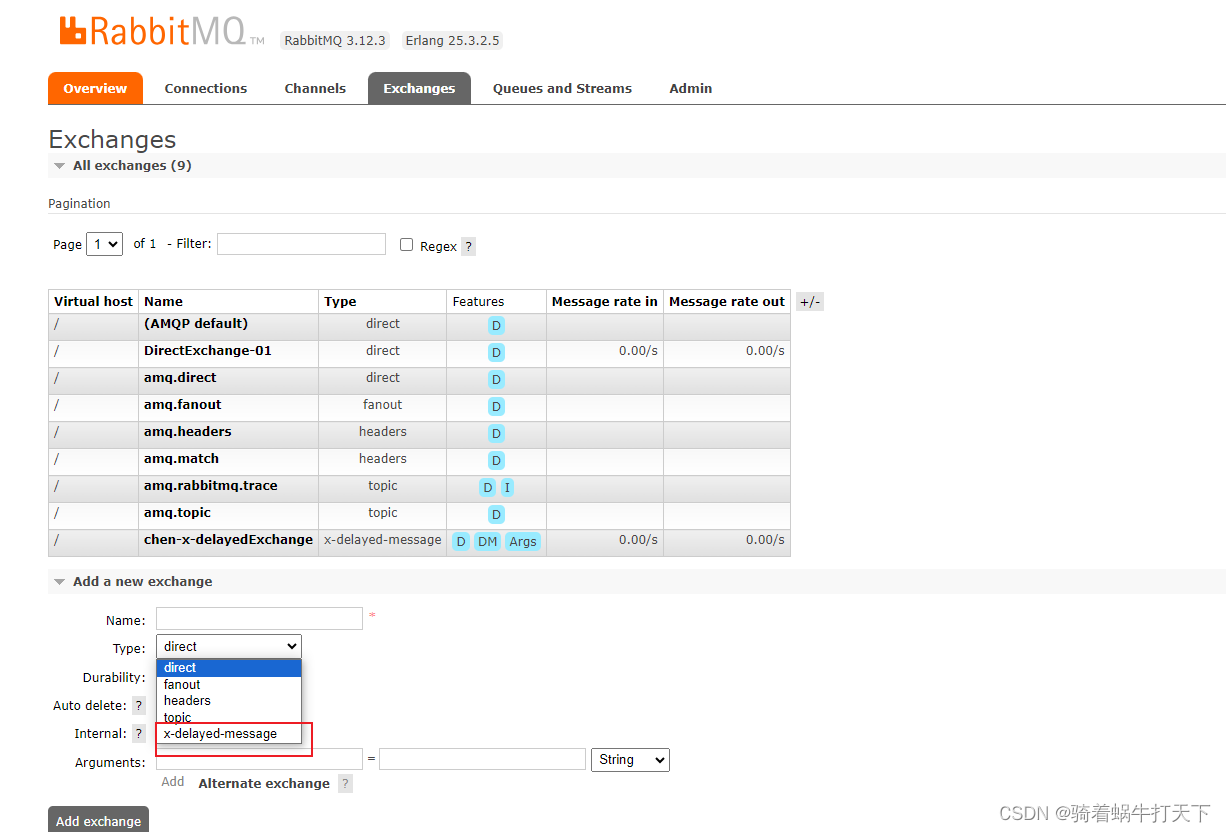Open the chen-x-delayedExchange exchange
The height and width of the screenshot is (832, 1226).
[x=228, y=540]
